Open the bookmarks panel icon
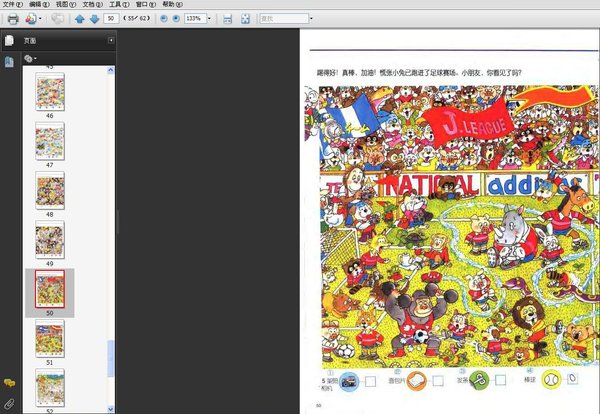This screenshot has width=600, height=414. [x=9, y=61]
